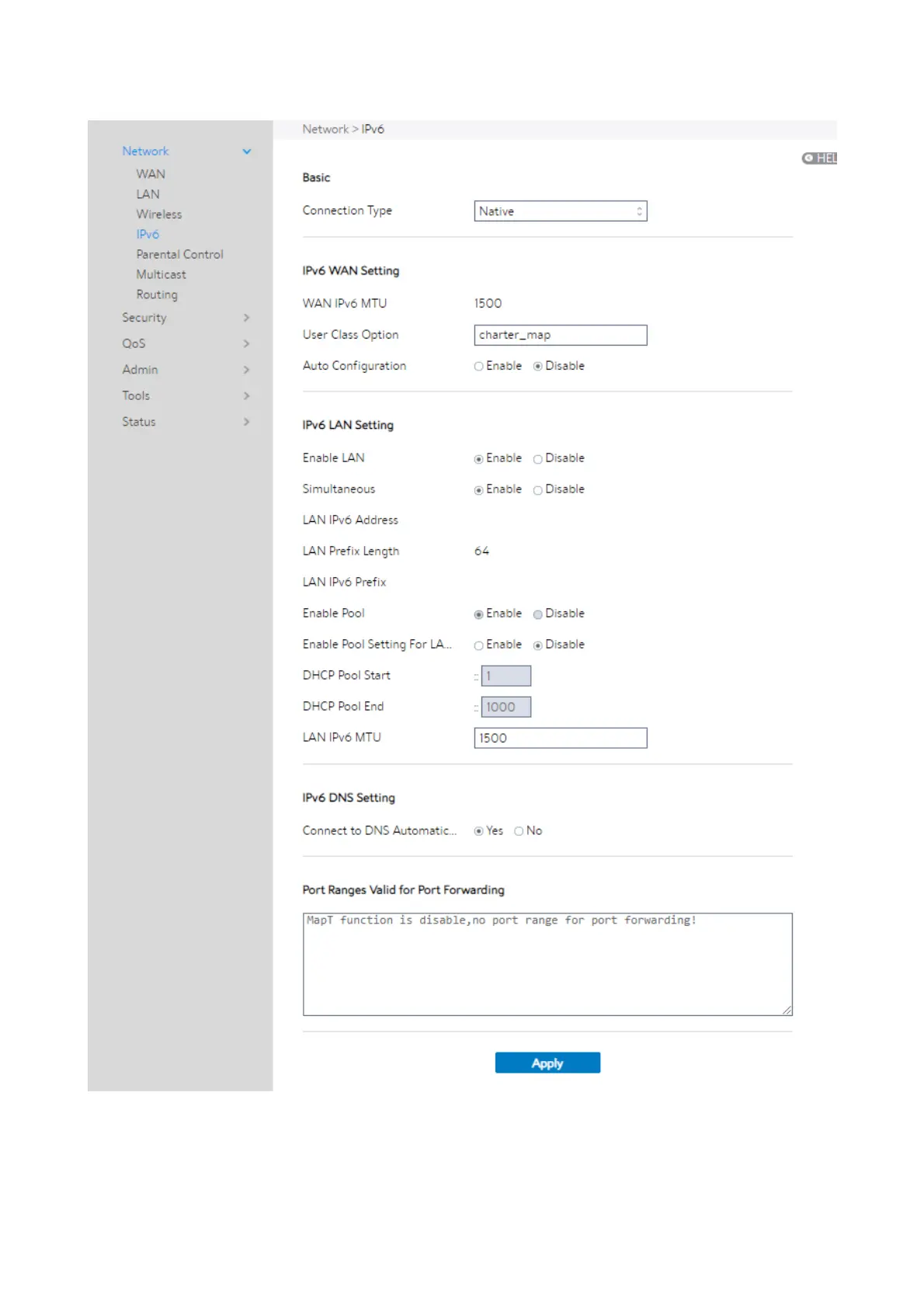This screenshot has width=924, height=1308.
Task: Click the IPv6 LAN Setting heading
Action: (x=348, y=426)
